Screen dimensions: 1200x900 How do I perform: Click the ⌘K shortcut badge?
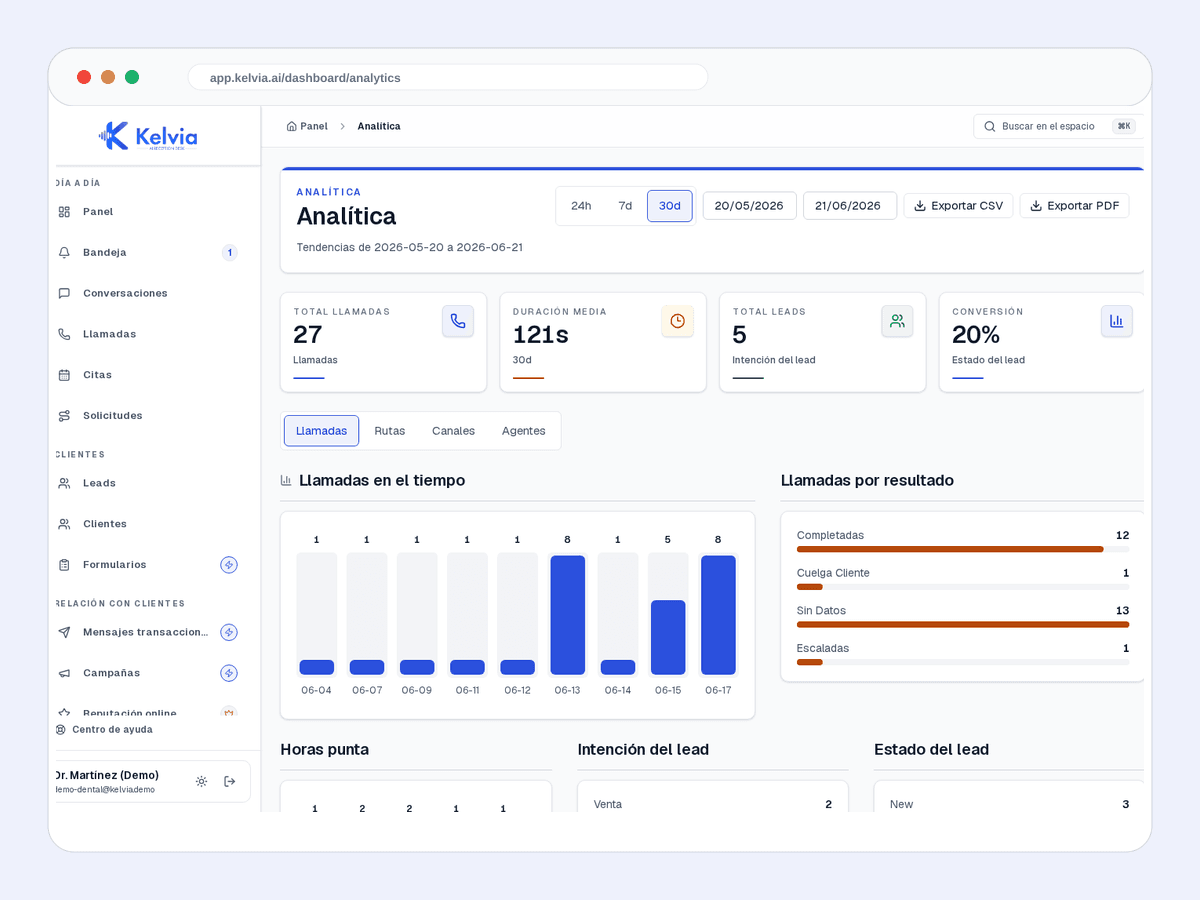1124,126
